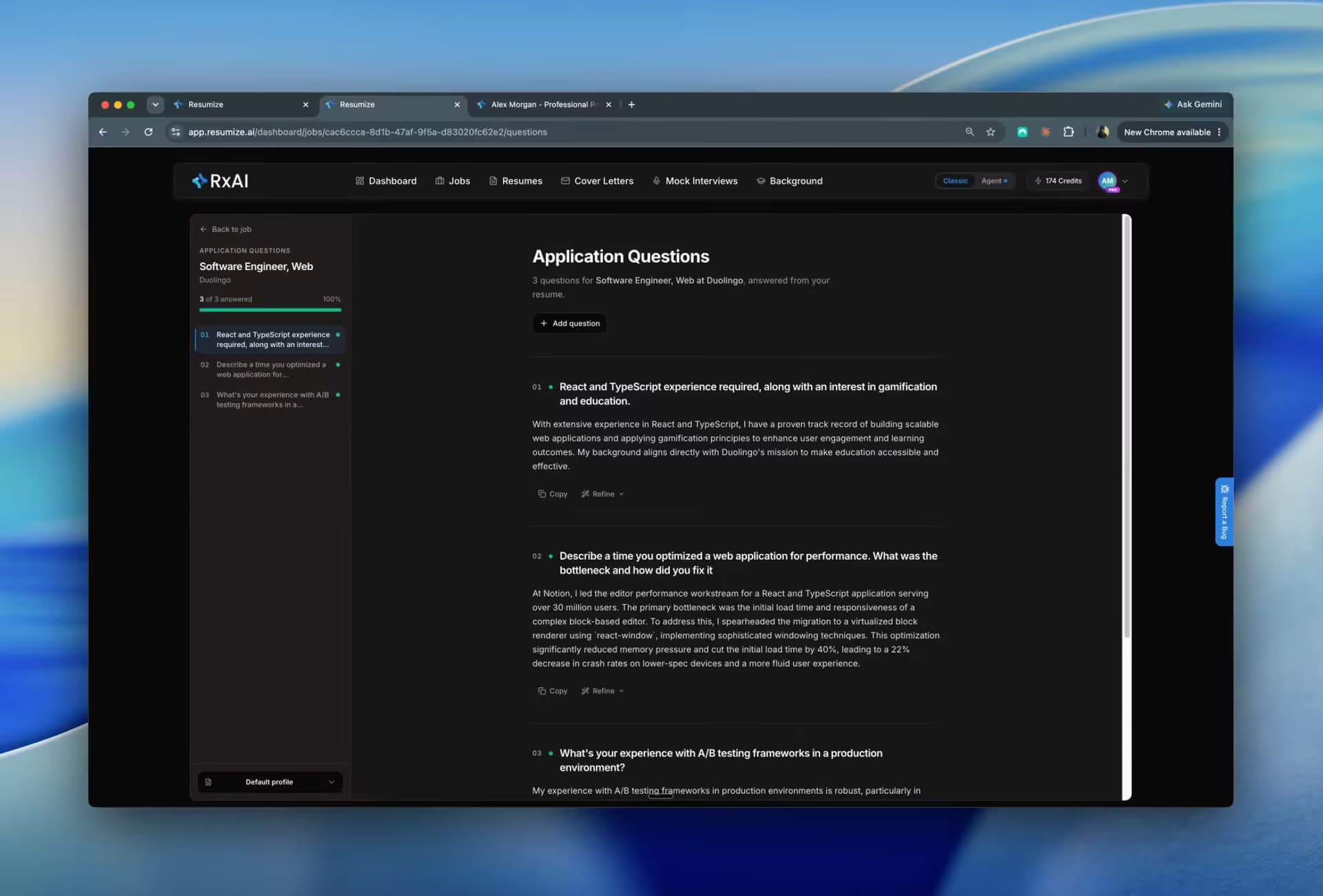Open Refine menu for question 01

(602, 494)
